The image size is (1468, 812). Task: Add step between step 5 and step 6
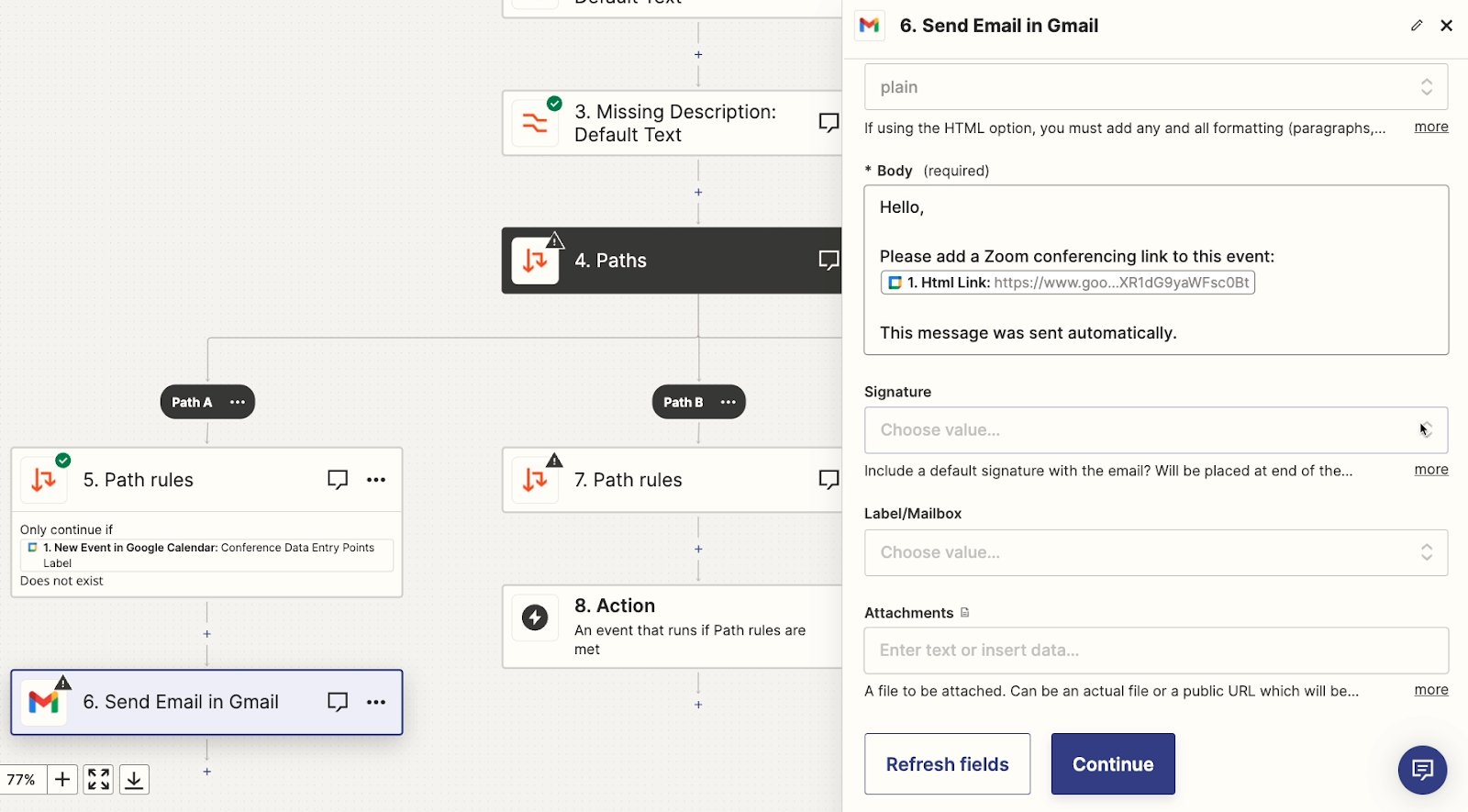coord(207,634)
